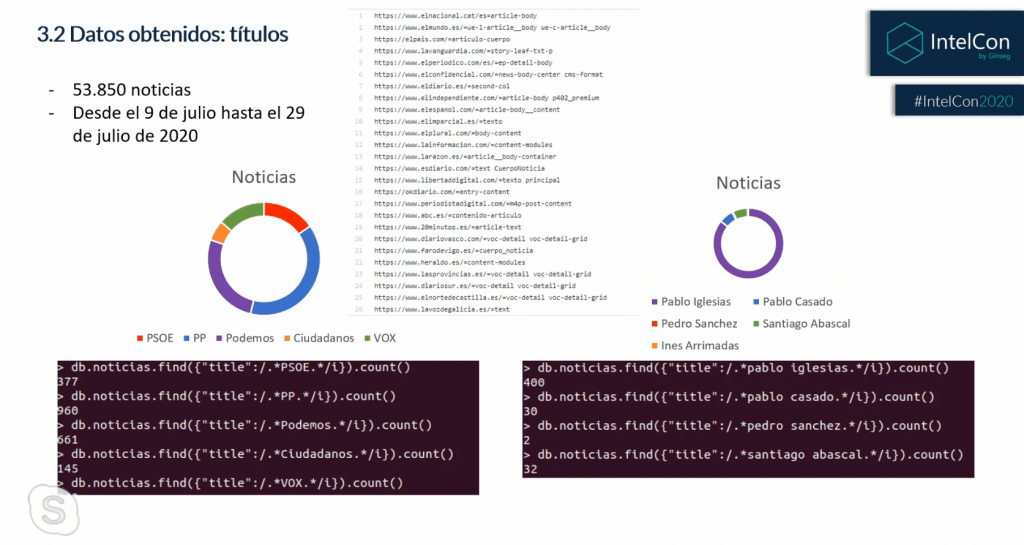Open the periodistadigital.com URL line
The width and height of the screenshot is (1024, 545).
473,204
